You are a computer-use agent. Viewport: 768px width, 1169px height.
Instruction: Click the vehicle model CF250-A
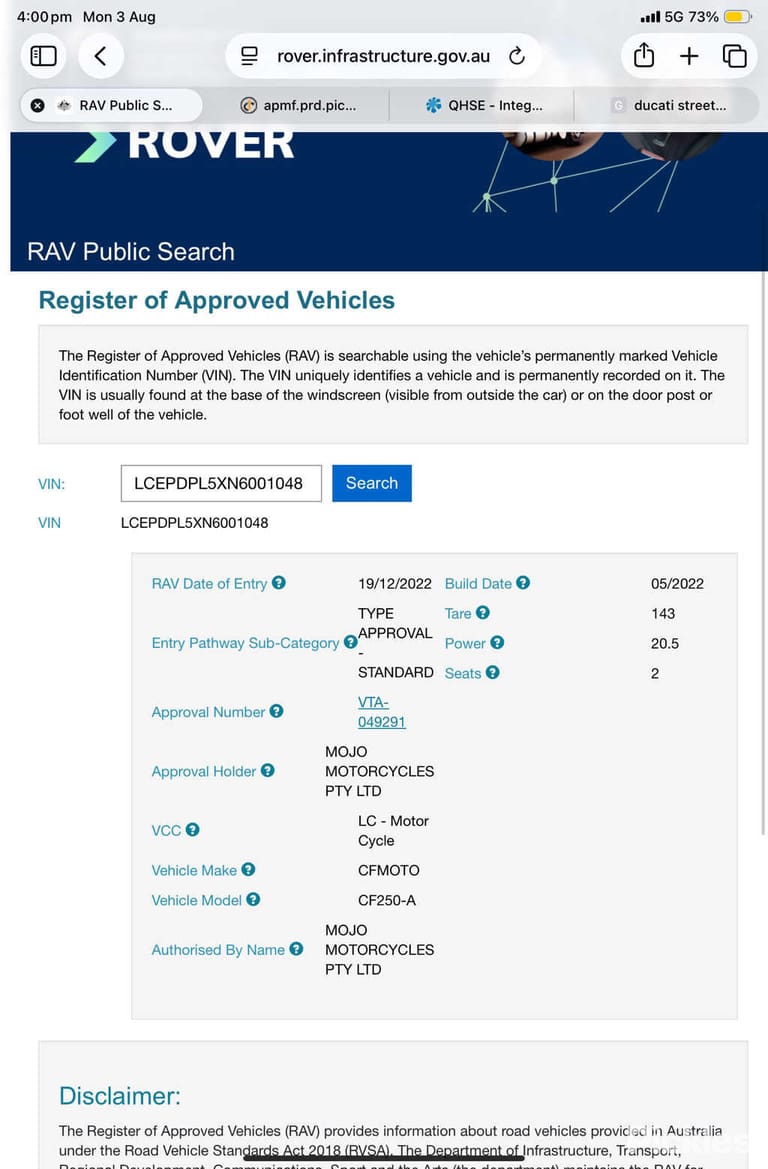(387, 900)
